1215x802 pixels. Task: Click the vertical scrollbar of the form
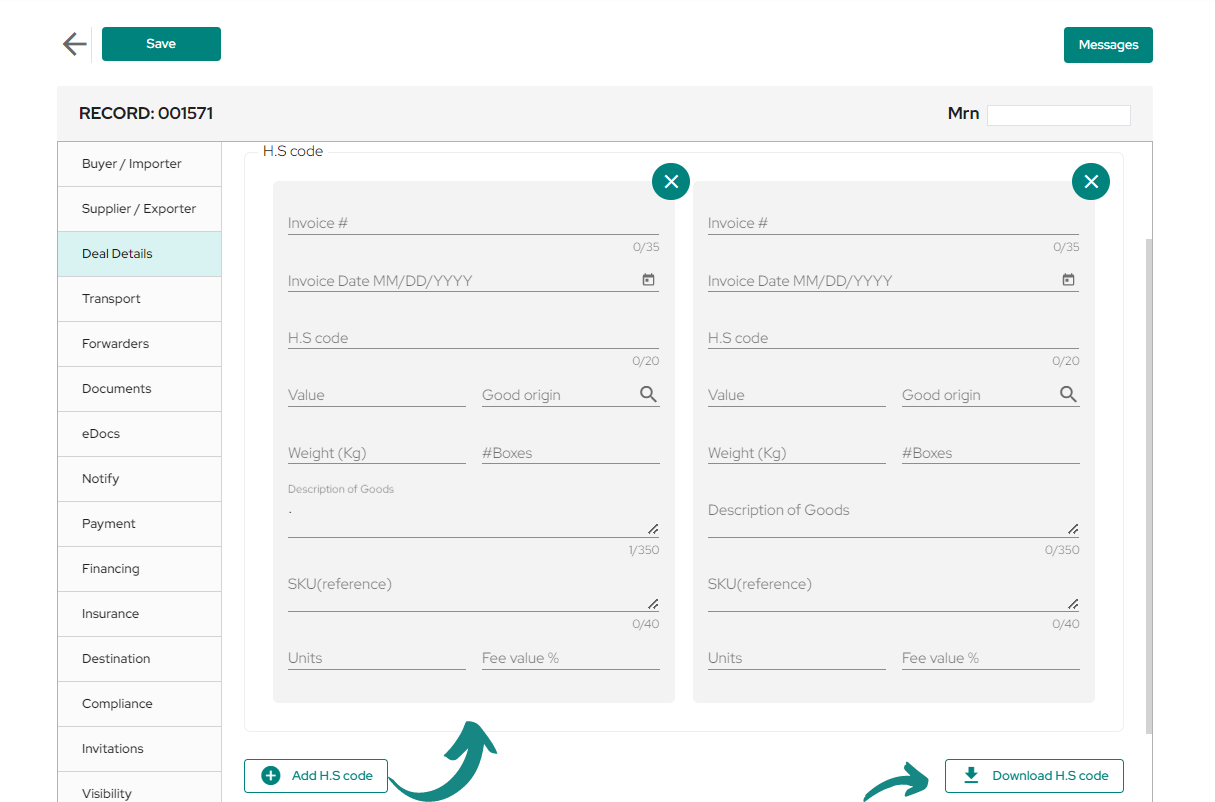click(1148, 485)
